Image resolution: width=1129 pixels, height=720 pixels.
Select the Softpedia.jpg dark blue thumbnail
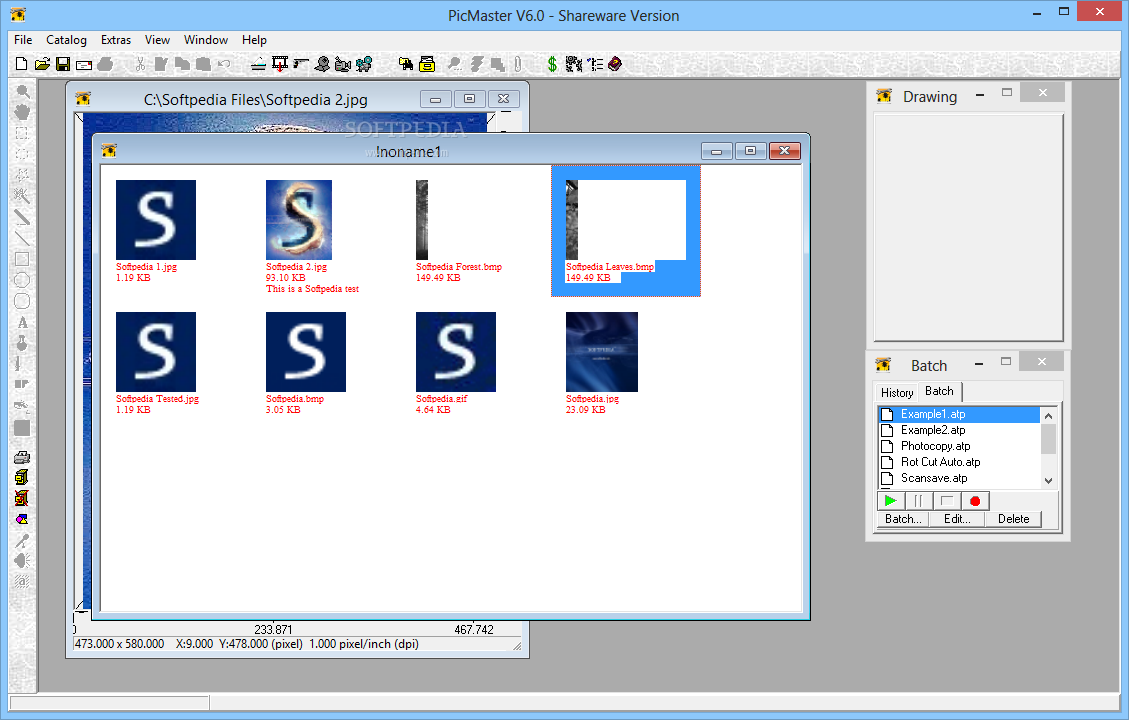(602, 351)
